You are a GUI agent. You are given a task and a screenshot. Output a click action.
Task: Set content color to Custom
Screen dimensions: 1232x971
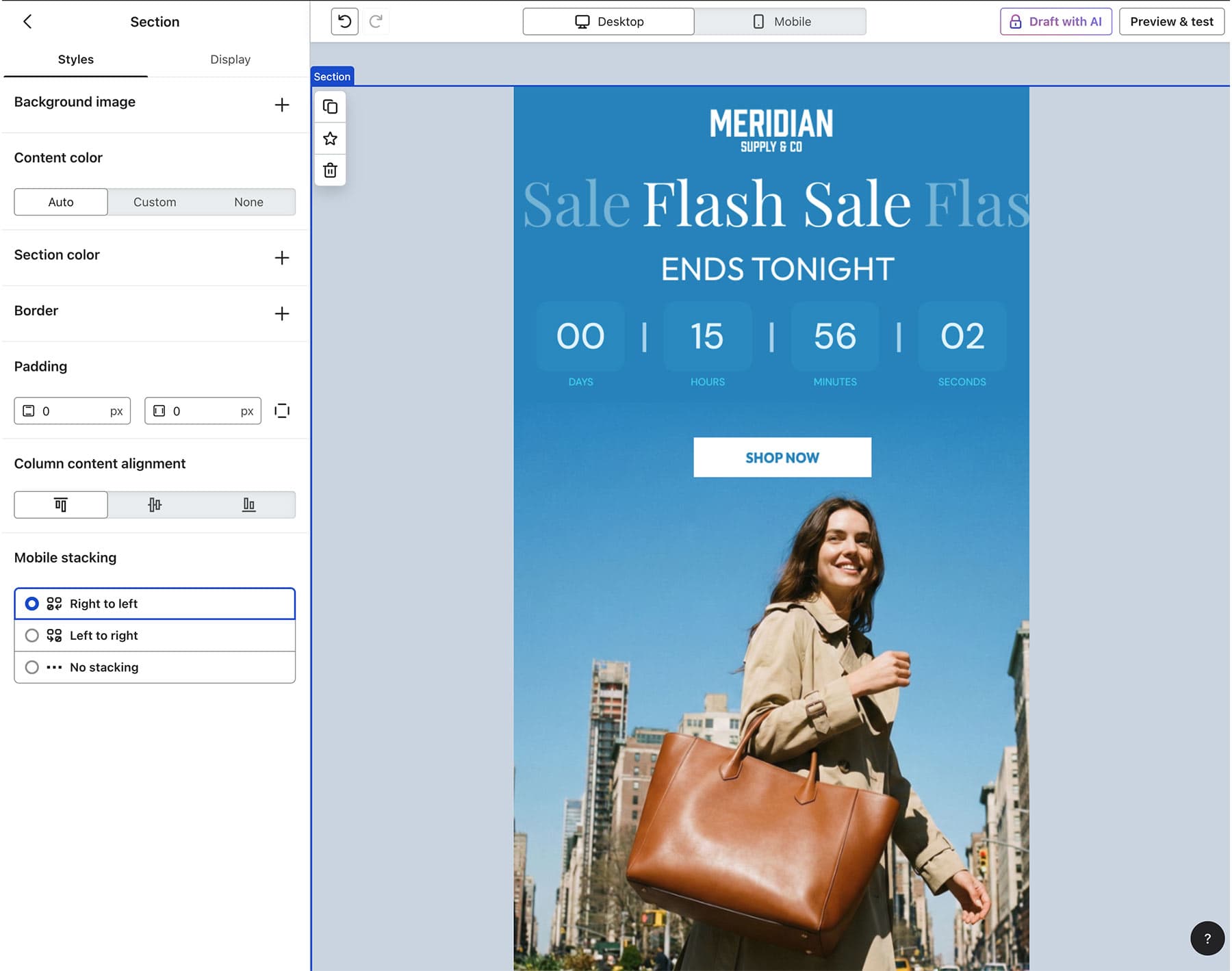[155, 202]
